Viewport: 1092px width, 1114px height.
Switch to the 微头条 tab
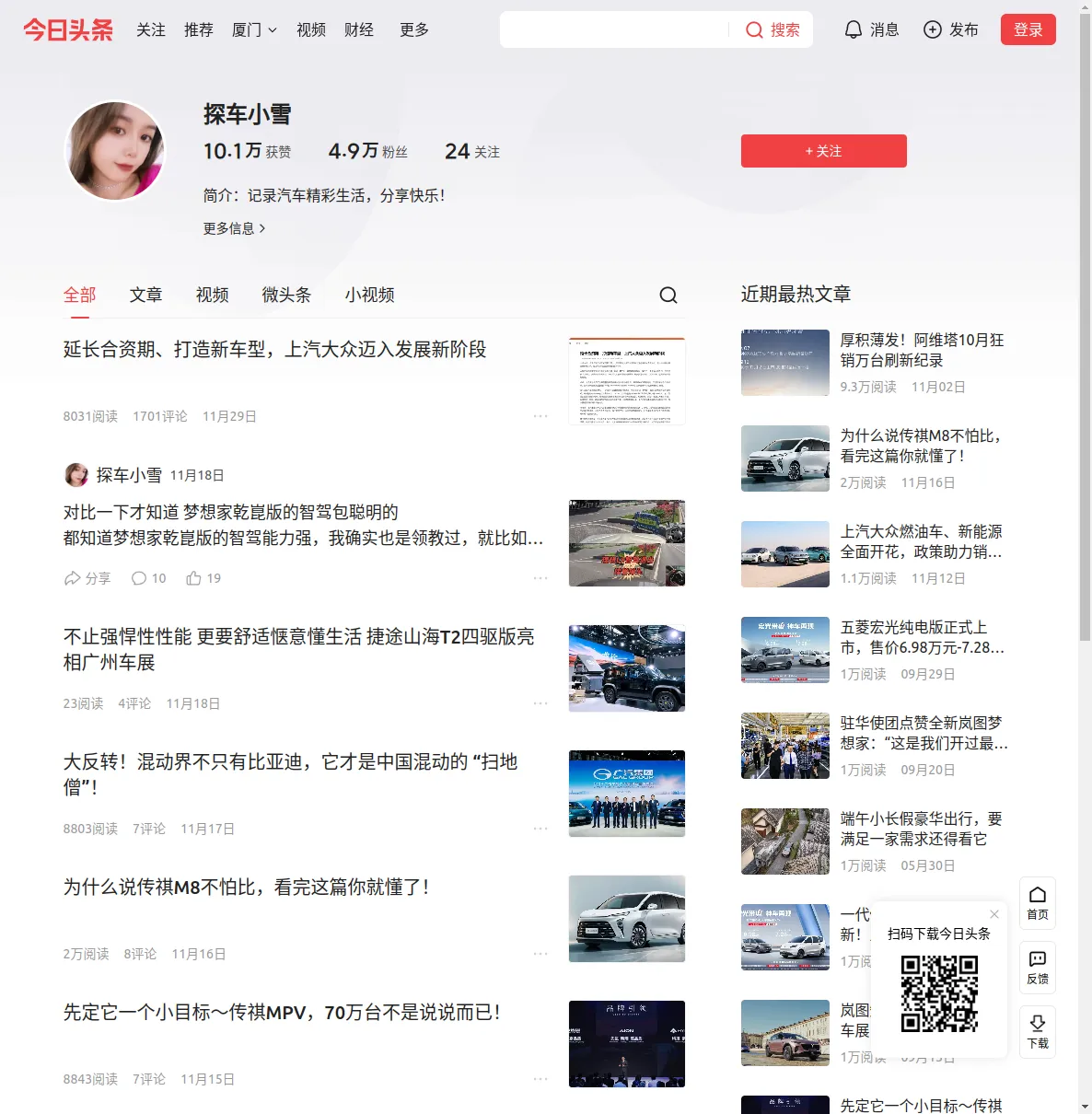pyautogui.click(x=286, y=295)
